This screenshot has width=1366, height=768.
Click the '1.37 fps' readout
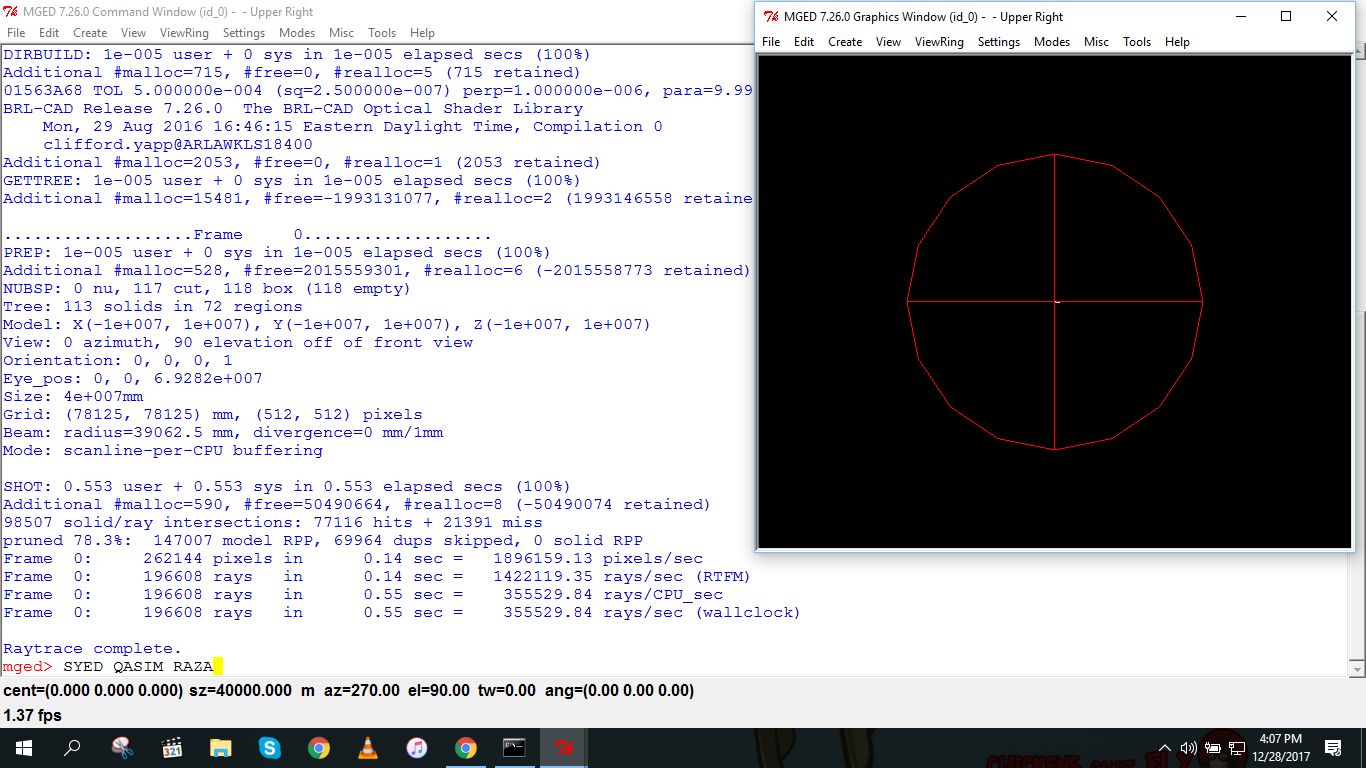(33, 716)
